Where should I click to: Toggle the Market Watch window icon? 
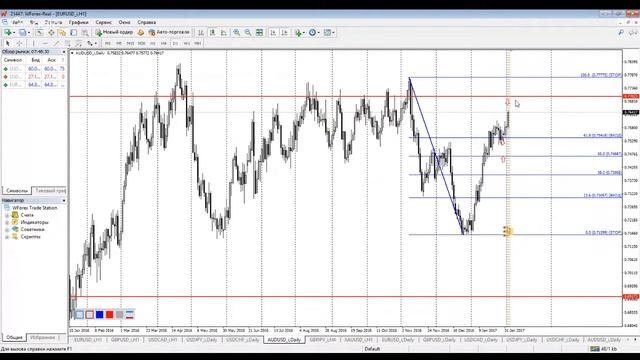coord(39,32)
